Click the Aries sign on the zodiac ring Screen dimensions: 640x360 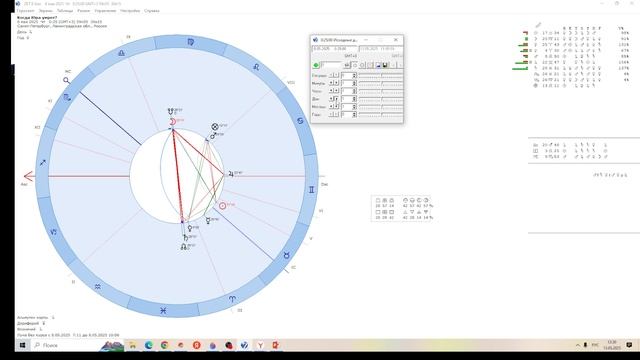232,299
